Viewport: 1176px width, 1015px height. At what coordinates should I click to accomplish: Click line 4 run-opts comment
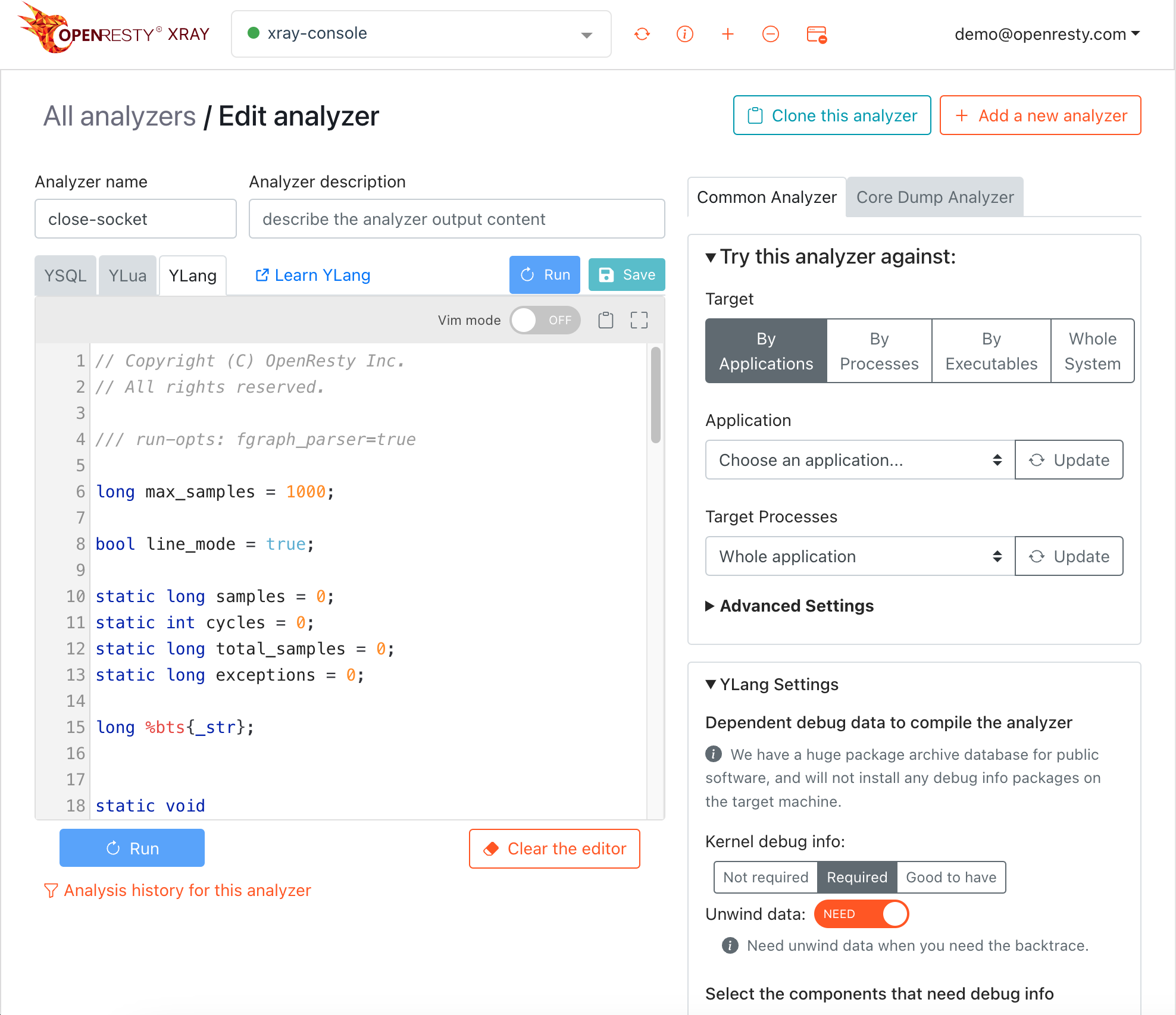click(x=255, y=439)
